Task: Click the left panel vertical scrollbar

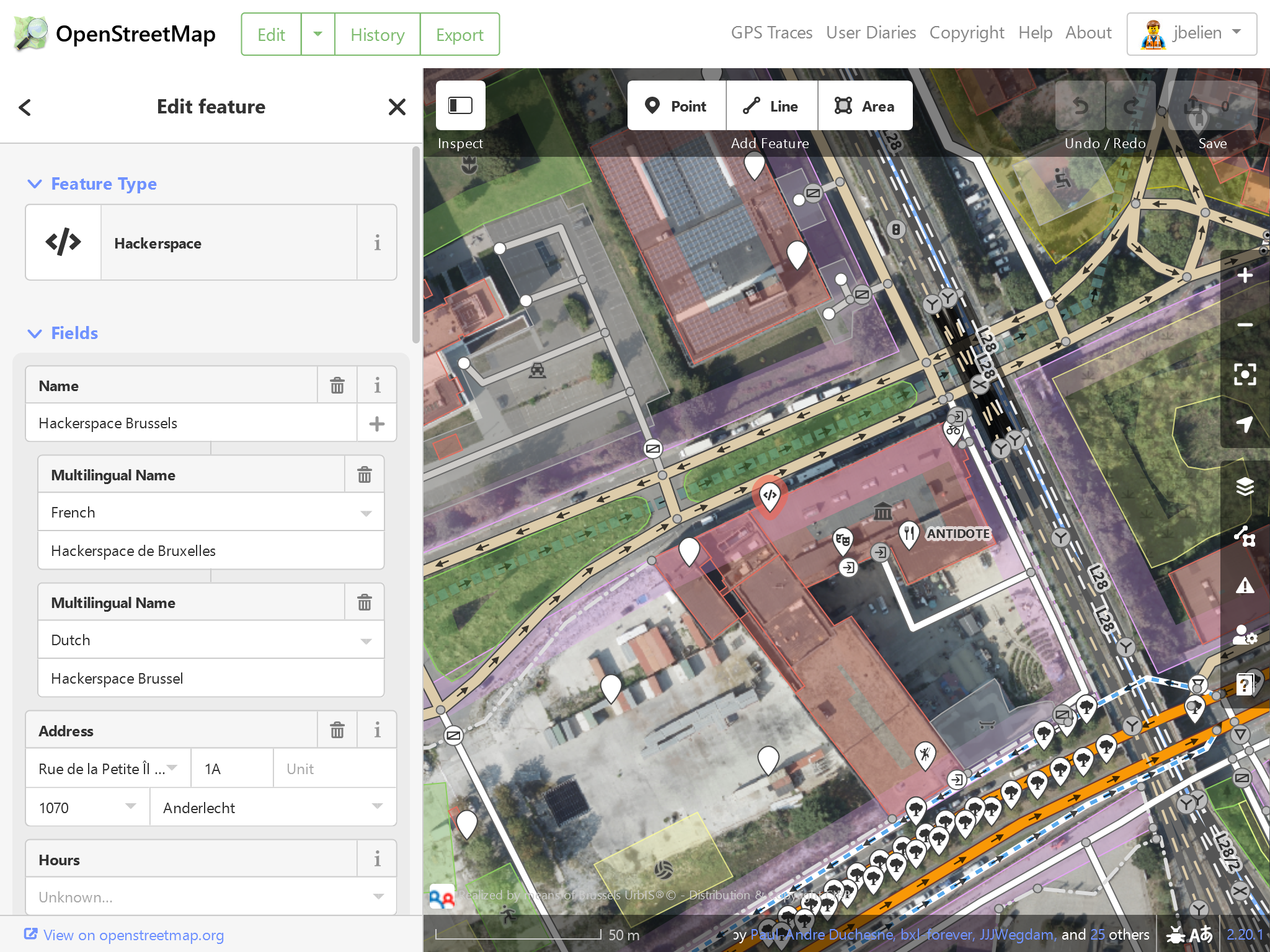Action: coord(416,245)
